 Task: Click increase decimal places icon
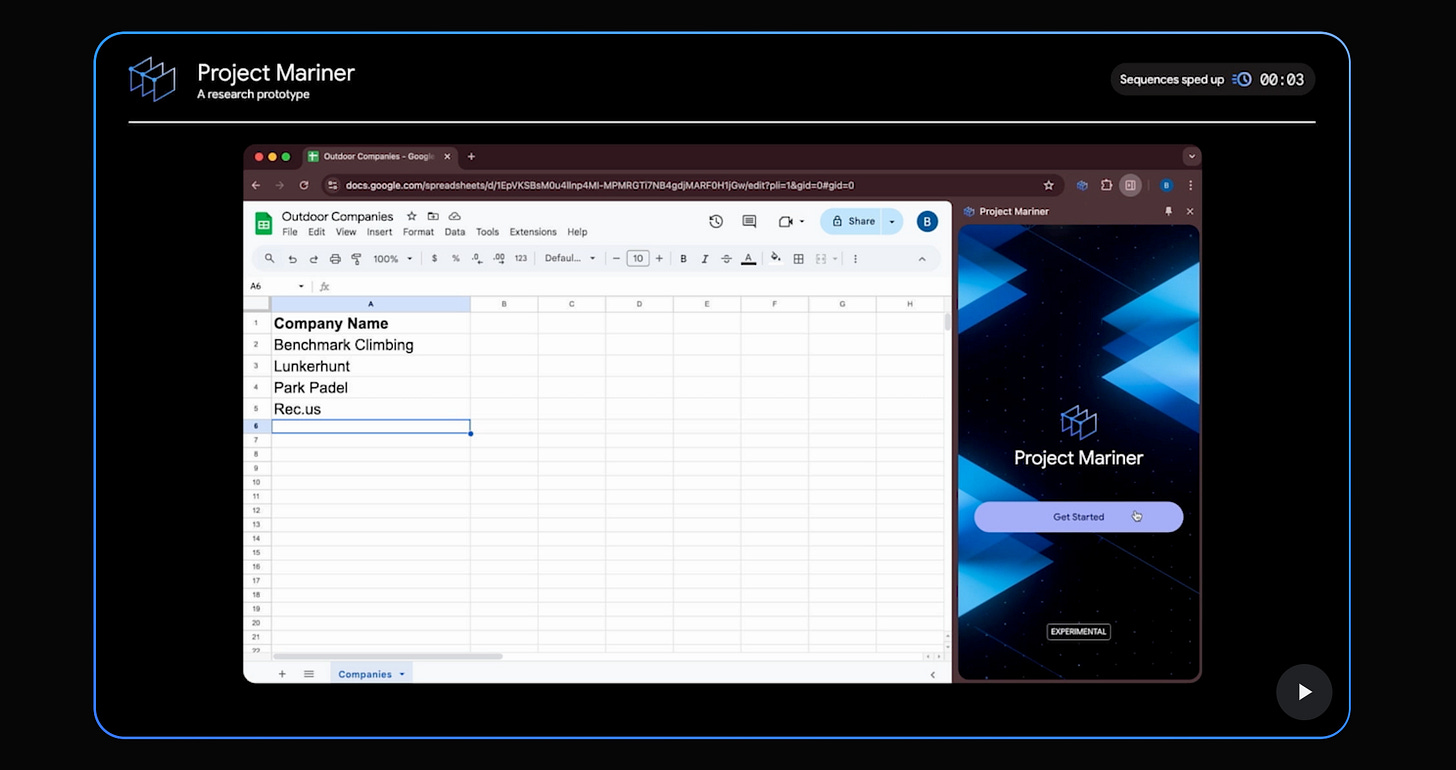[x=499, y=258]
